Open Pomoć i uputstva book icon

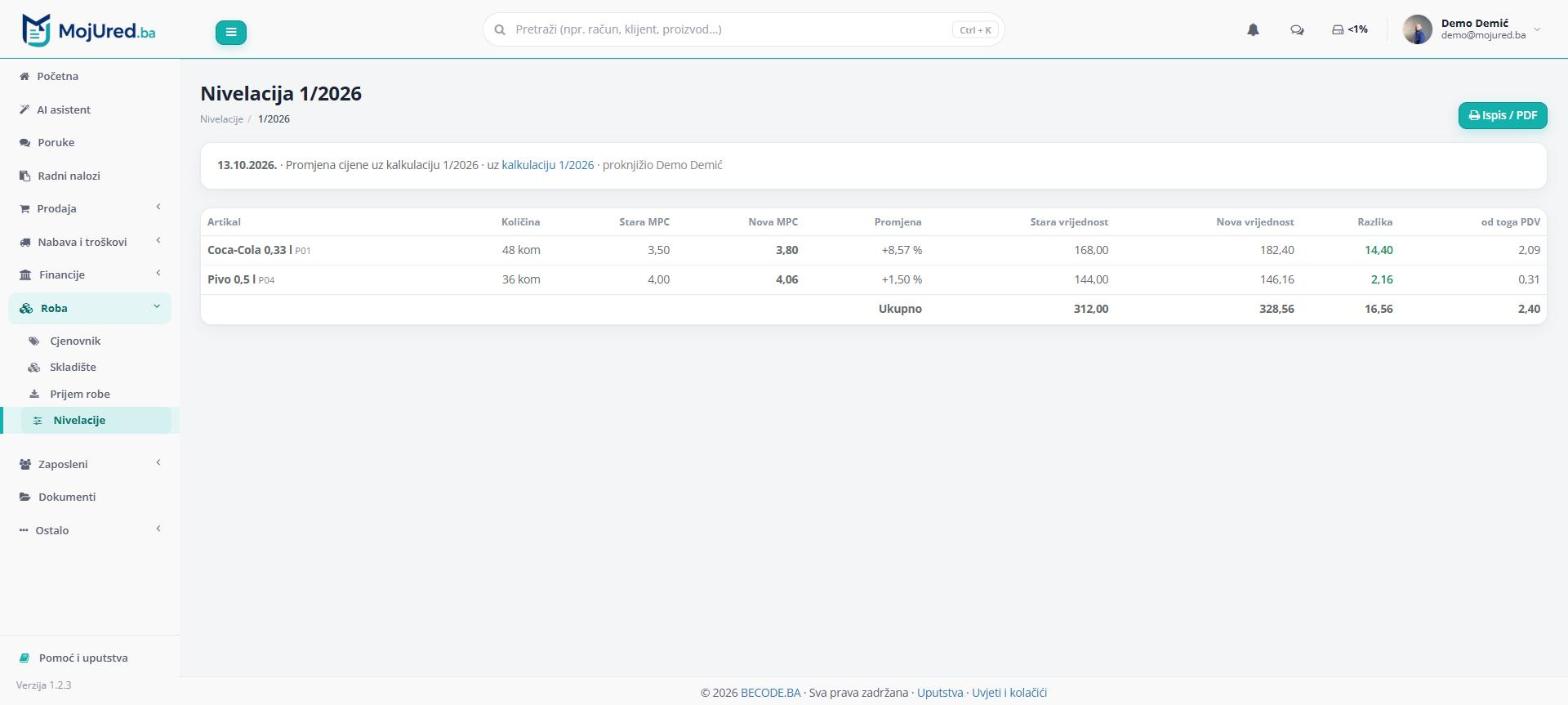click(25, 658)
